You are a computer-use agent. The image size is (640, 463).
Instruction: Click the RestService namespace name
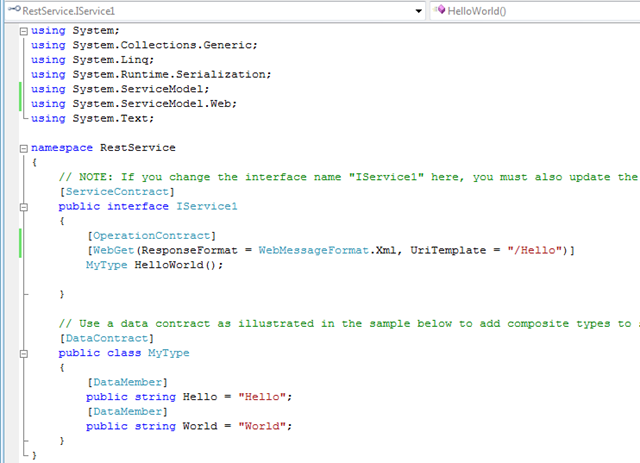click(138, 148)
